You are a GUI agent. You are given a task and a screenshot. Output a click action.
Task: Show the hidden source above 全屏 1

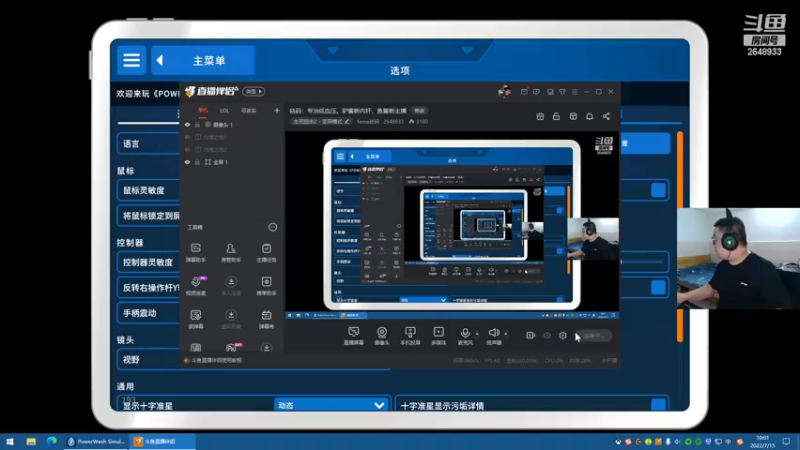[x=187, y=149]
